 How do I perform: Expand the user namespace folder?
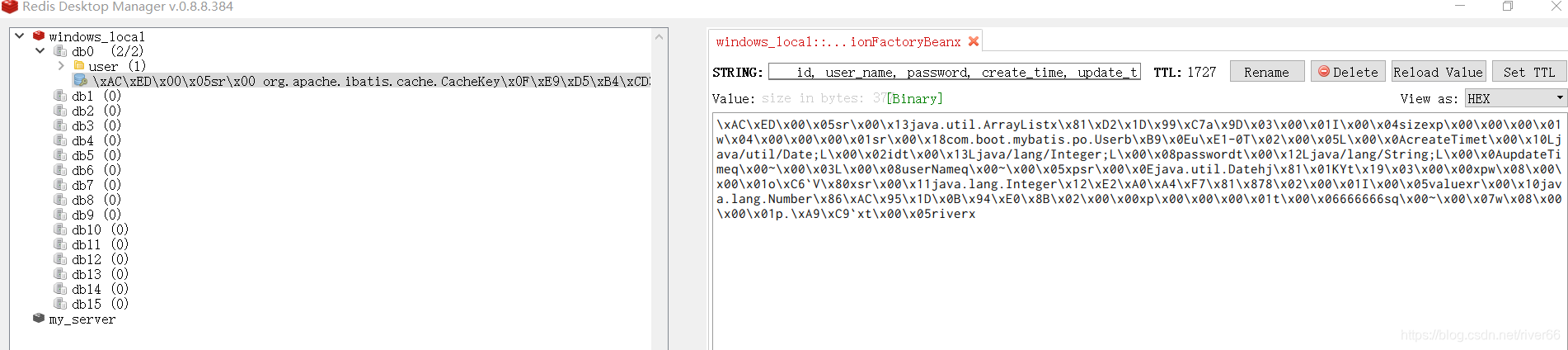pos(60,66)
